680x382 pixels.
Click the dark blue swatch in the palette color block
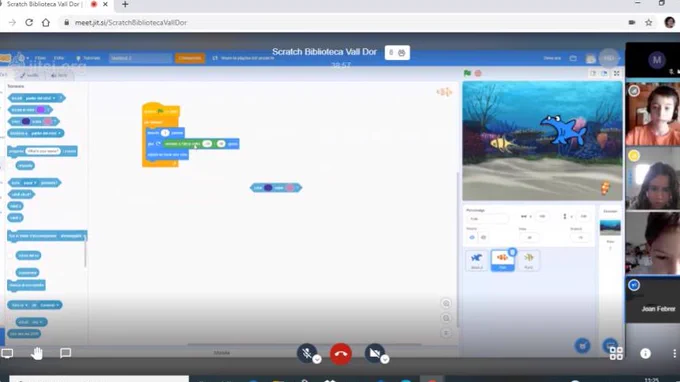pyautogui.click(x=26, y=121)
